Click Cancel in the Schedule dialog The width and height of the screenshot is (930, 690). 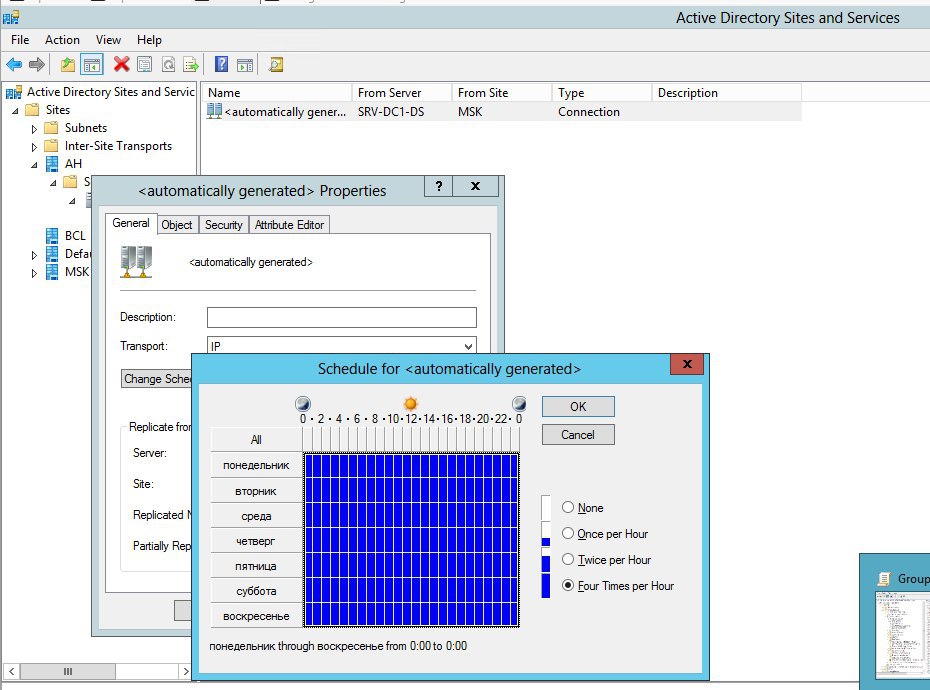coord(578,434)
